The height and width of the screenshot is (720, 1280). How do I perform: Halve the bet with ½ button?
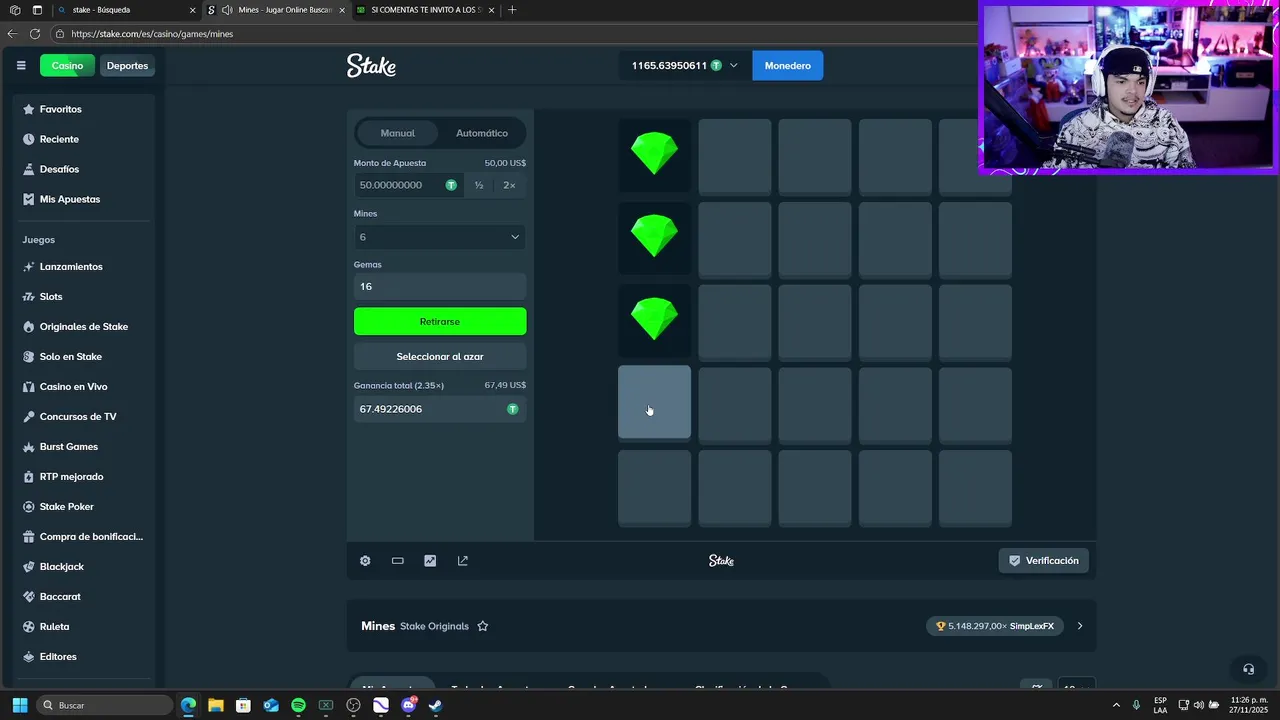click(479, 185)
